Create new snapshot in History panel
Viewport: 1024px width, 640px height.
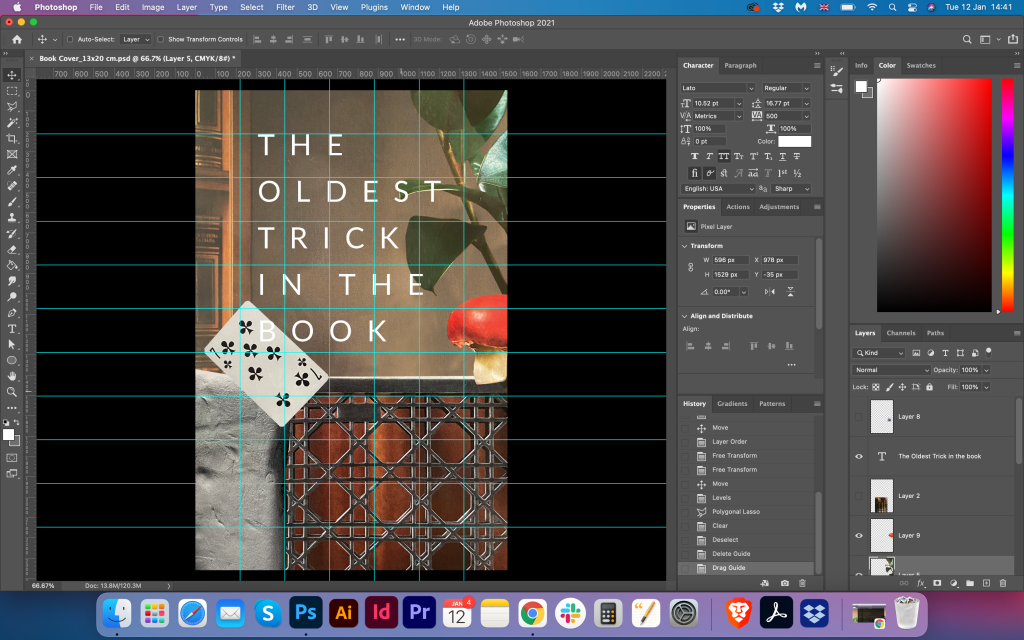point(784,582)
